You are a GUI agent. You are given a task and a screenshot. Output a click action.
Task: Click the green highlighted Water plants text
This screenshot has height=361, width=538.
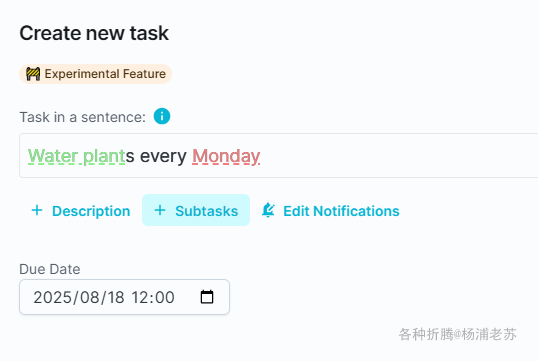pyautogui.click(x=77, y=156)
